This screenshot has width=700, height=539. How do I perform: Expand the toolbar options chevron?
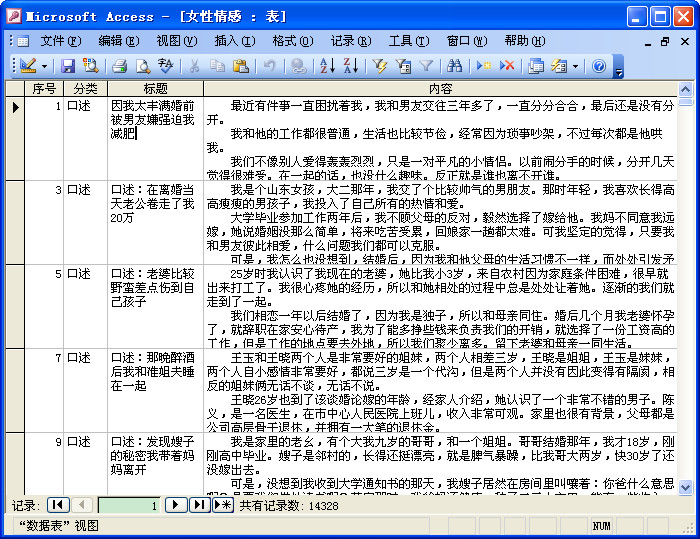618,67
